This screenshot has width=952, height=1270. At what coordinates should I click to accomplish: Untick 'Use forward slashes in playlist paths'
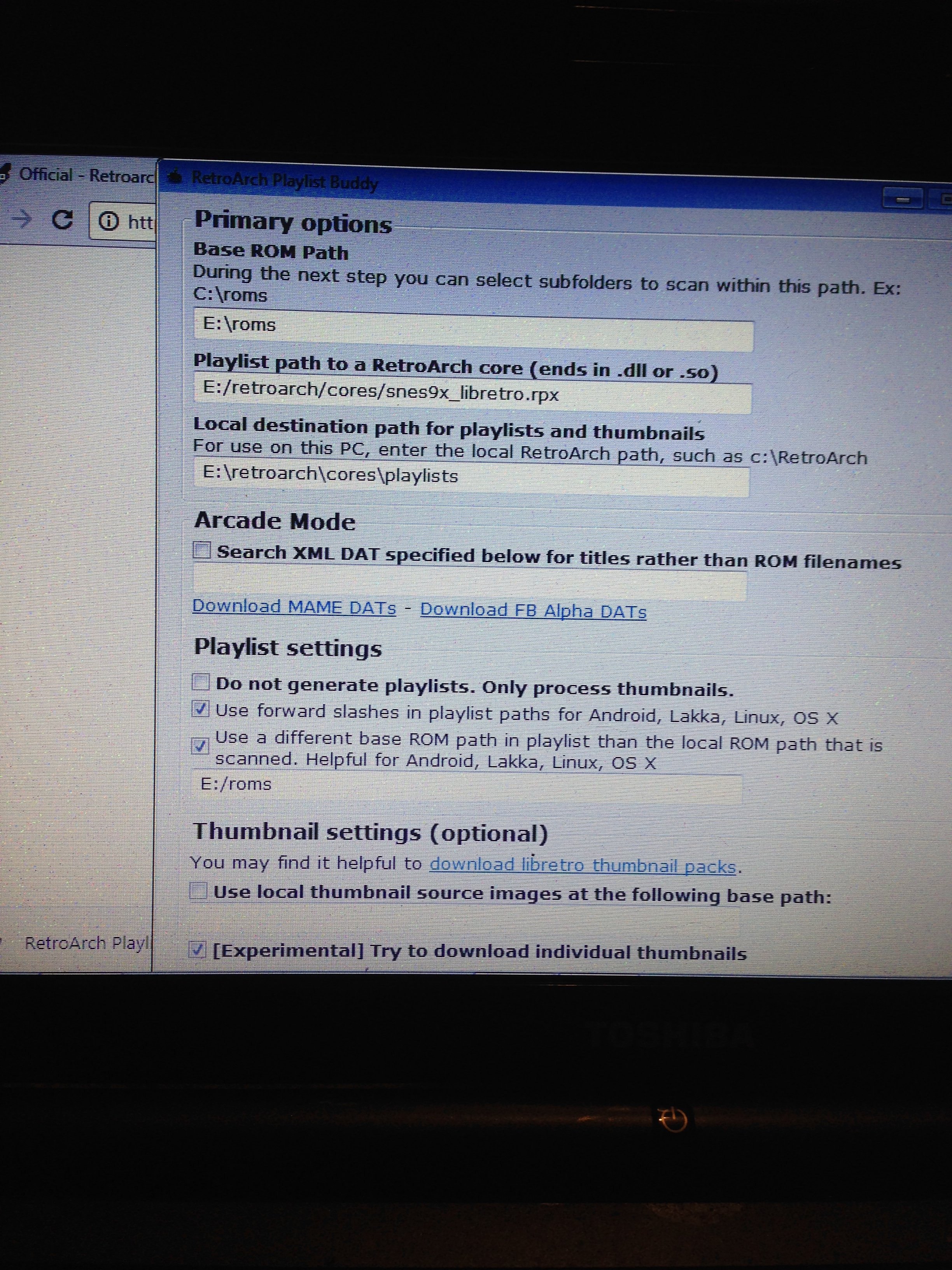[200, 709]
